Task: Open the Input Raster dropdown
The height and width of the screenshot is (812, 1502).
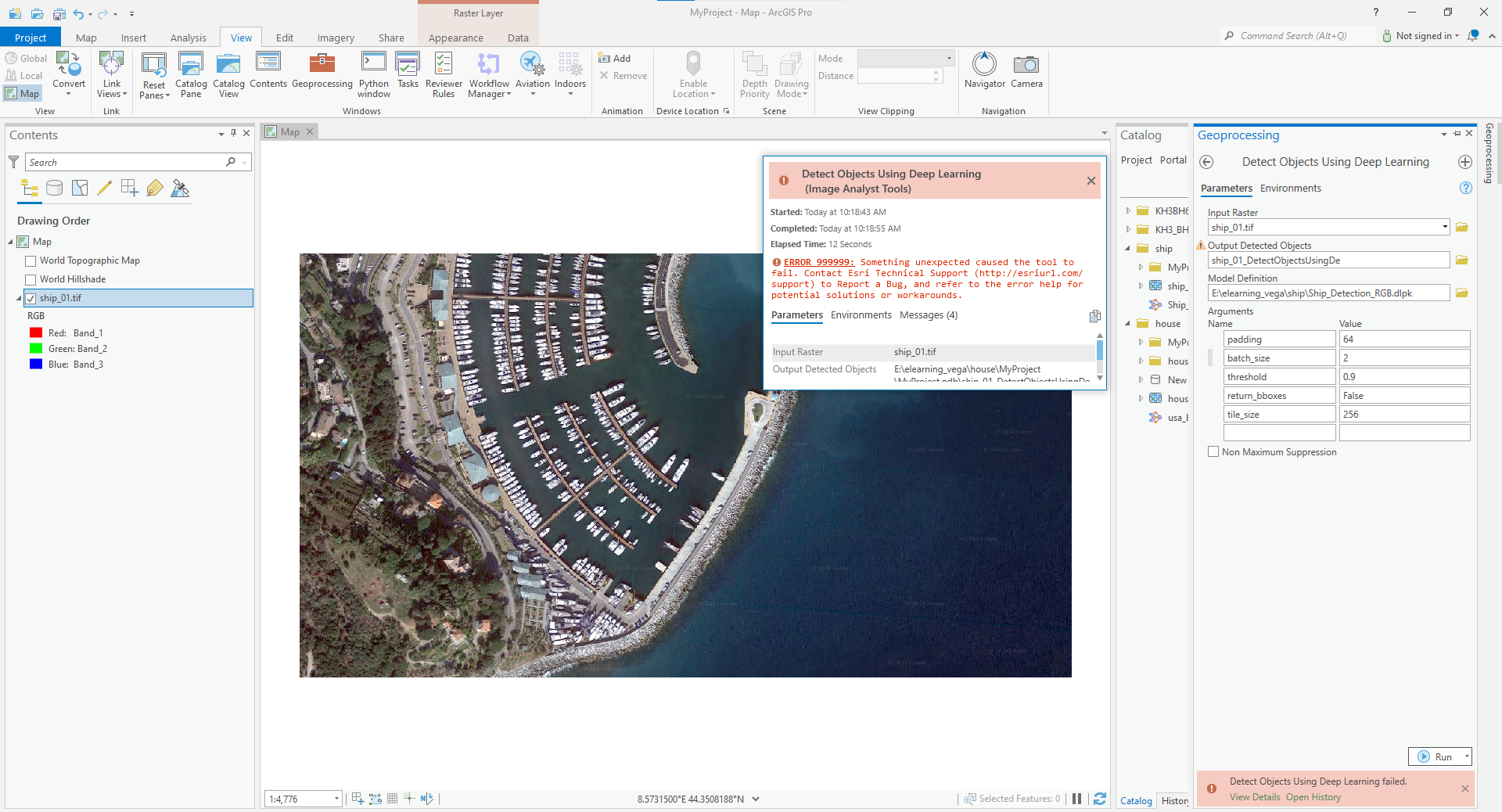Action: (x=1444, y=228)
